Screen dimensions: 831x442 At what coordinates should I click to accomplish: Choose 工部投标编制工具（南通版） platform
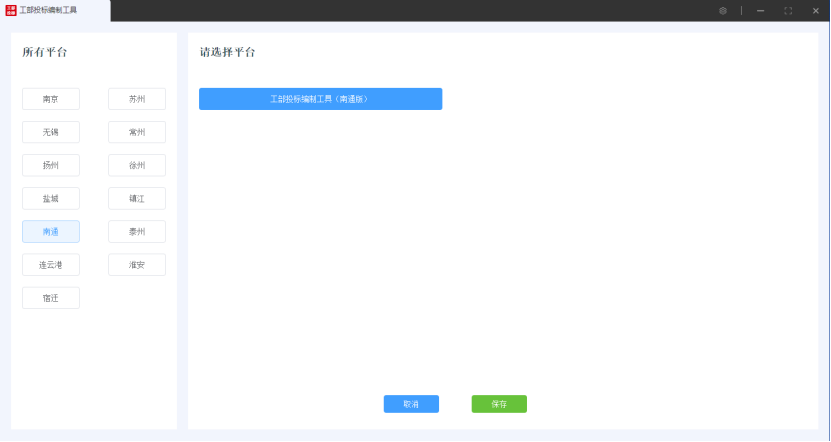320,99
